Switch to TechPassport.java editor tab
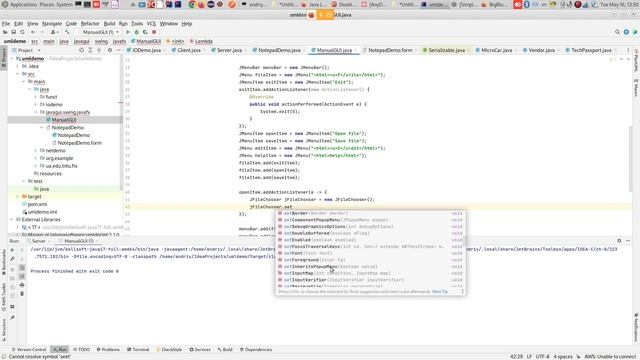640x360 pixels. pos(591,50)
